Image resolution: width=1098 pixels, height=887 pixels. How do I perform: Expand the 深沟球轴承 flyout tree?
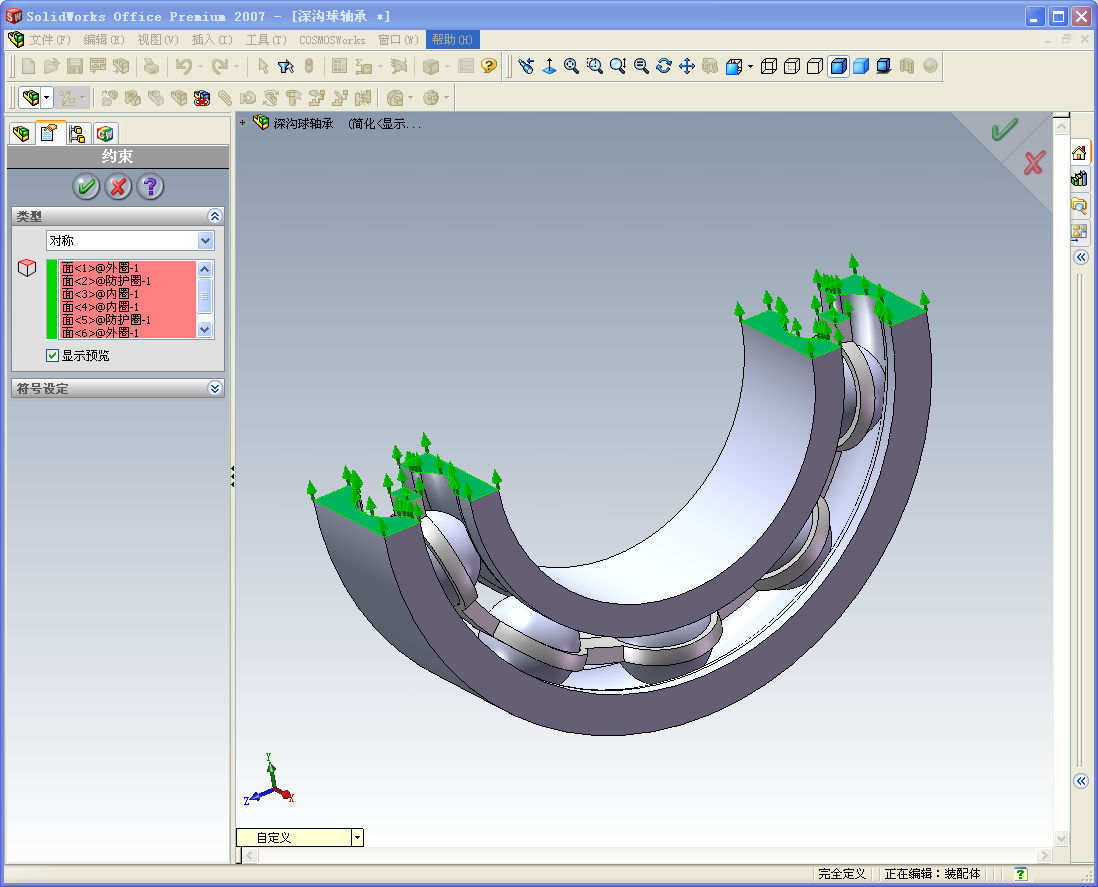pyautogui.click(x=242, y=123)
